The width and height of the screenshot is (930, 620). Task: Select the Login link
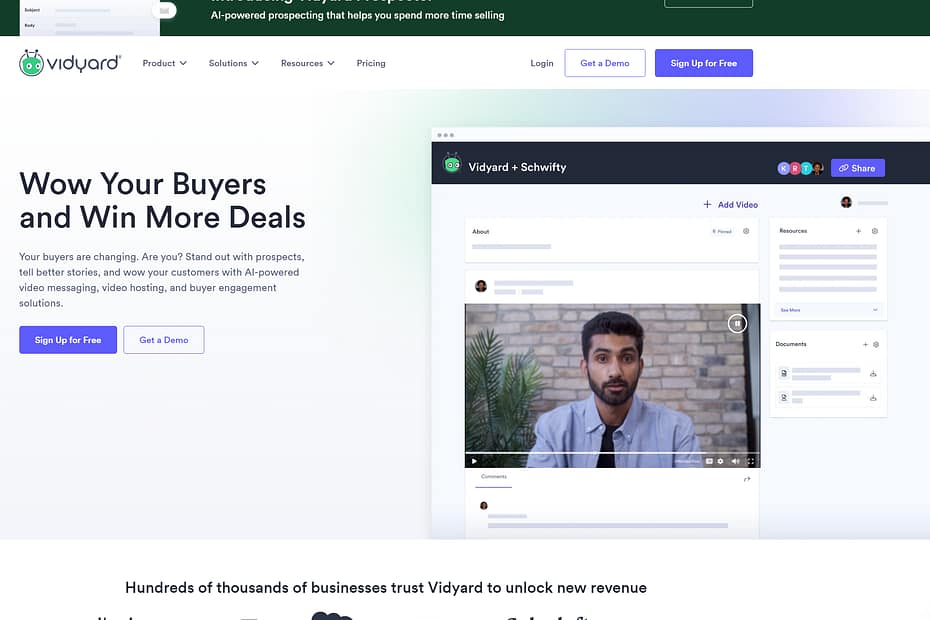coord(542,63)
